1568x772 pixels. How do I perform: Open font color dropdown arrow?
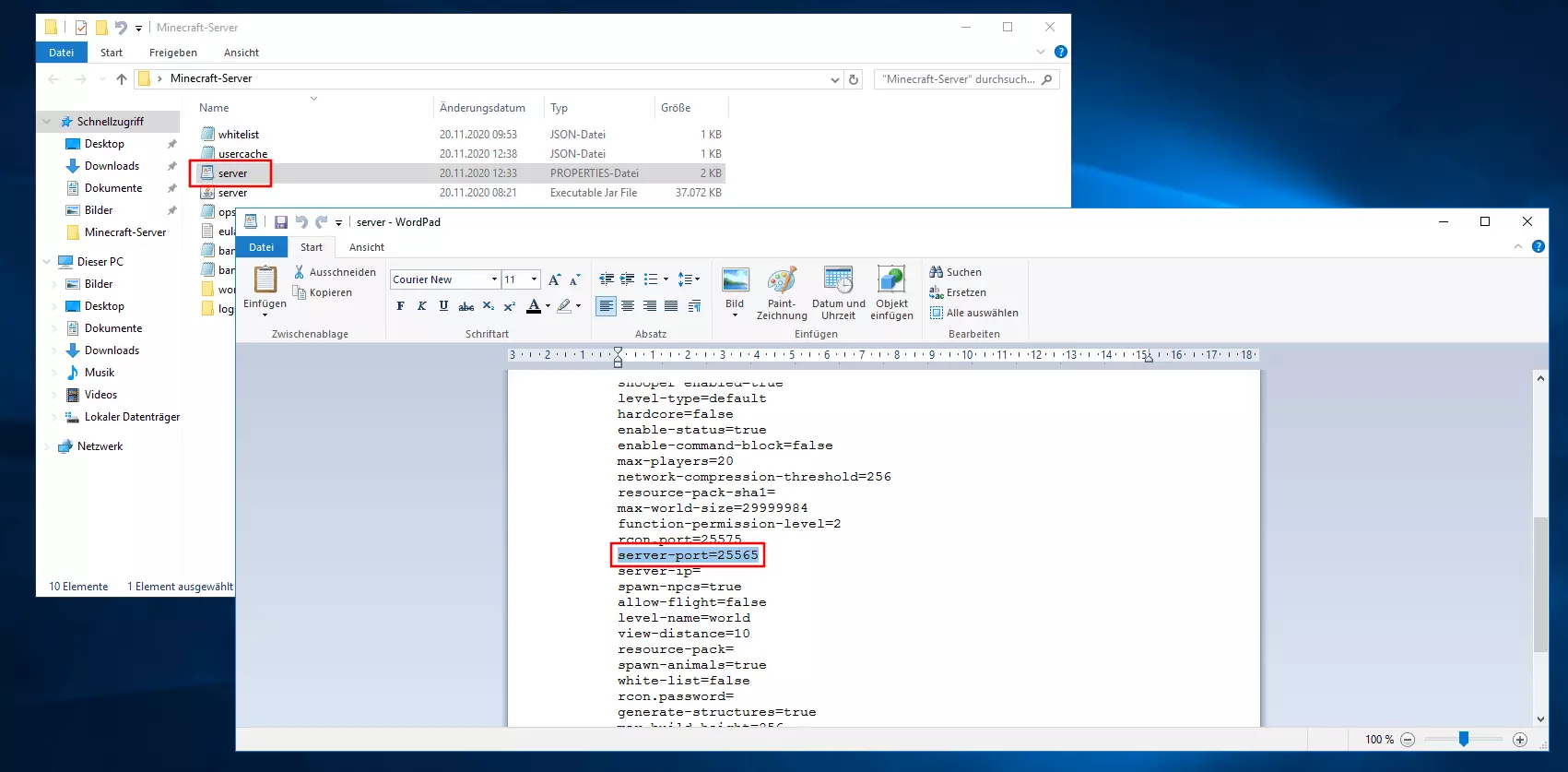548,306
